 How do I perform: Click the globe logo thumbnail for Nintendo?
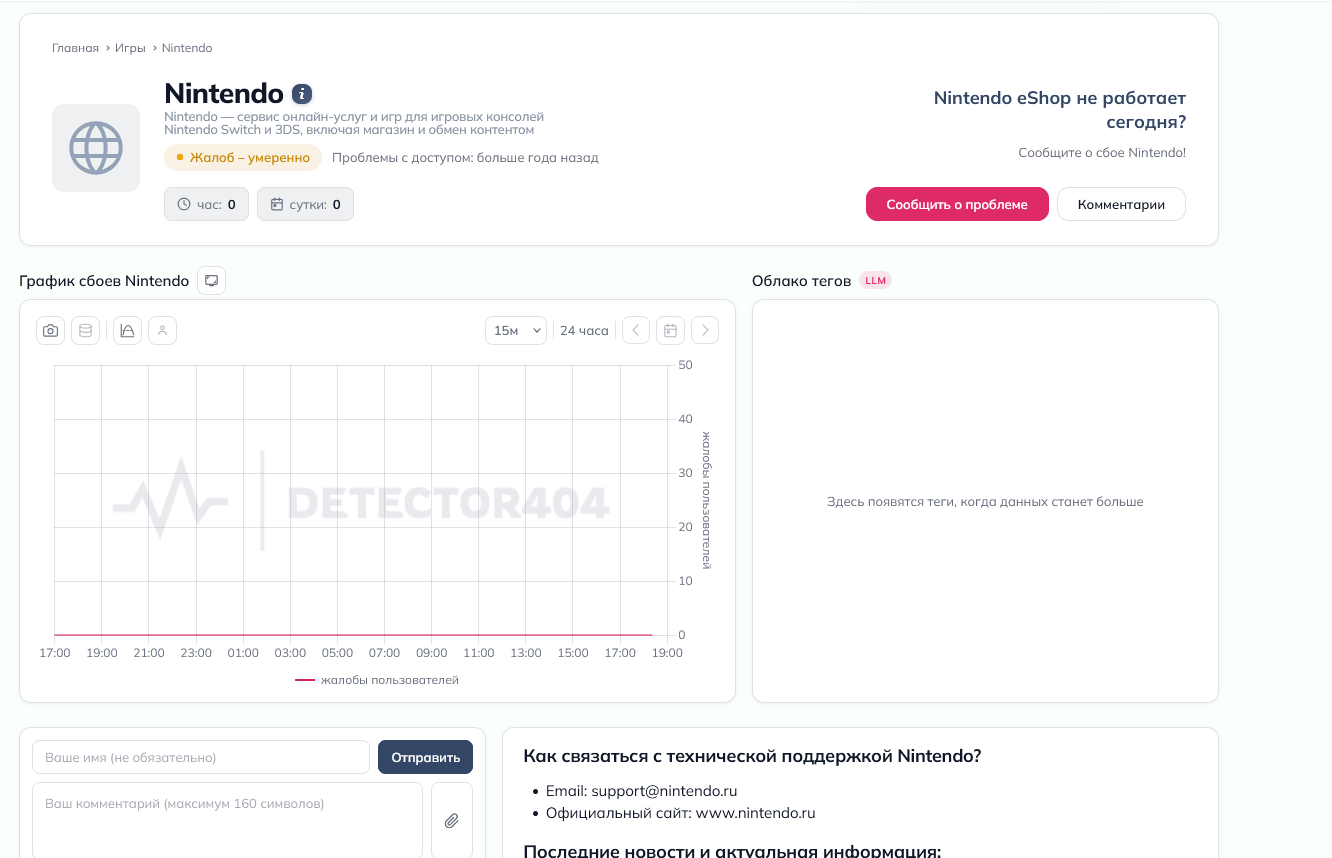96,148
